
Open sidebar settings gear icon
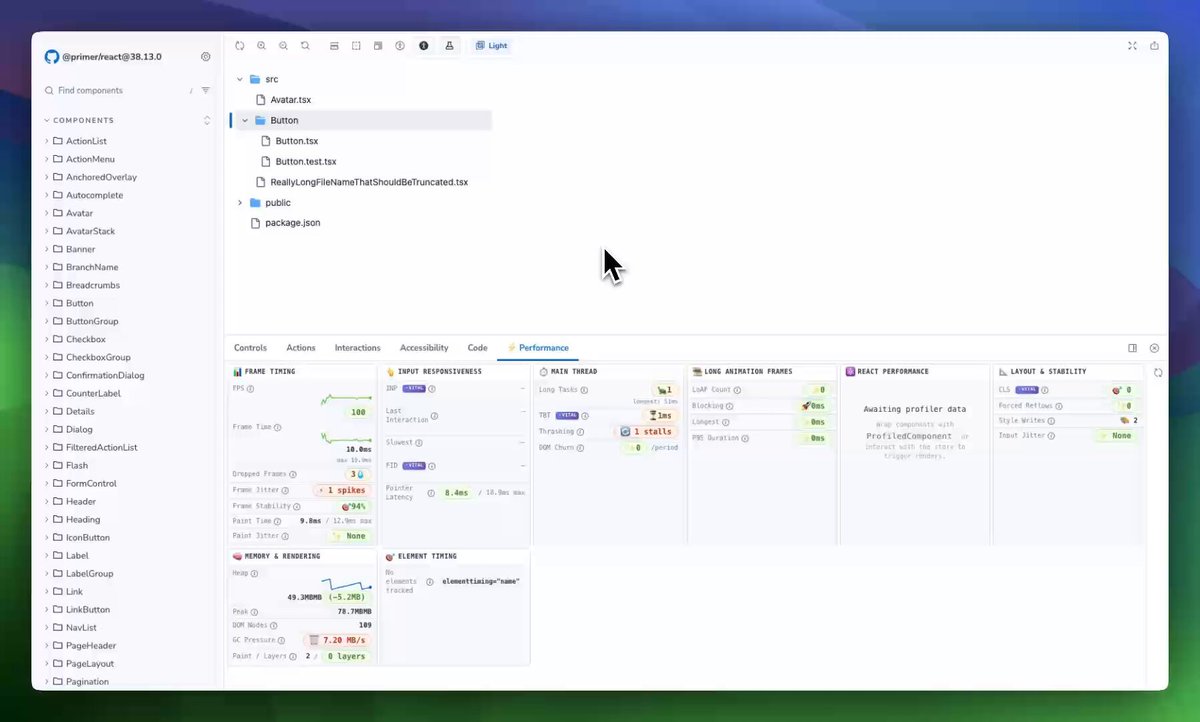pyautogui.click(x=206, y=57)
